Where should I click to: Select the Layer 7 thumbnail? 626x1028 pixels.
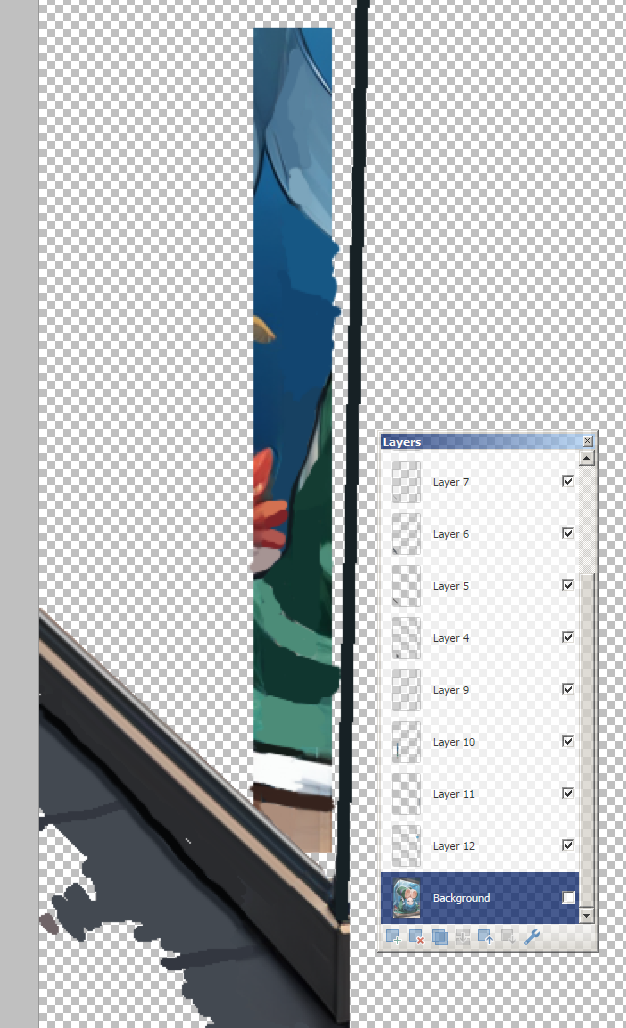[406, 482]
